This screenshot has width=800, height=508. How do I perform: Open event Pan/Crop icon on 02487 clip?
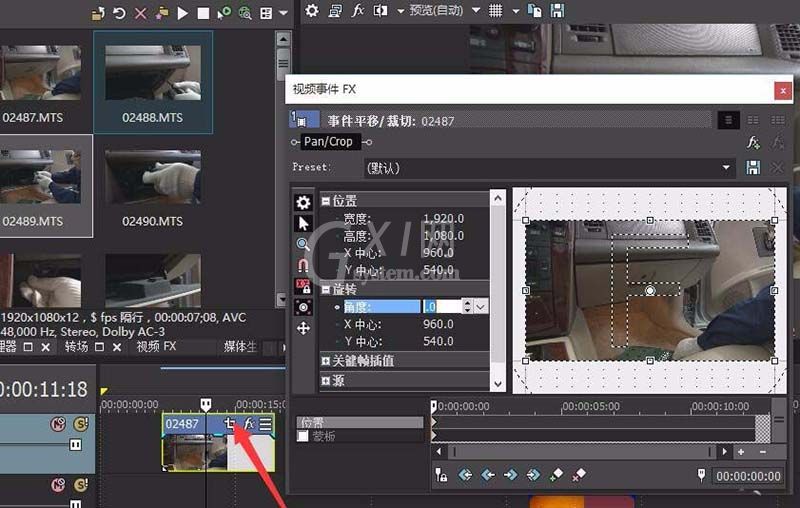pos(230,423)
